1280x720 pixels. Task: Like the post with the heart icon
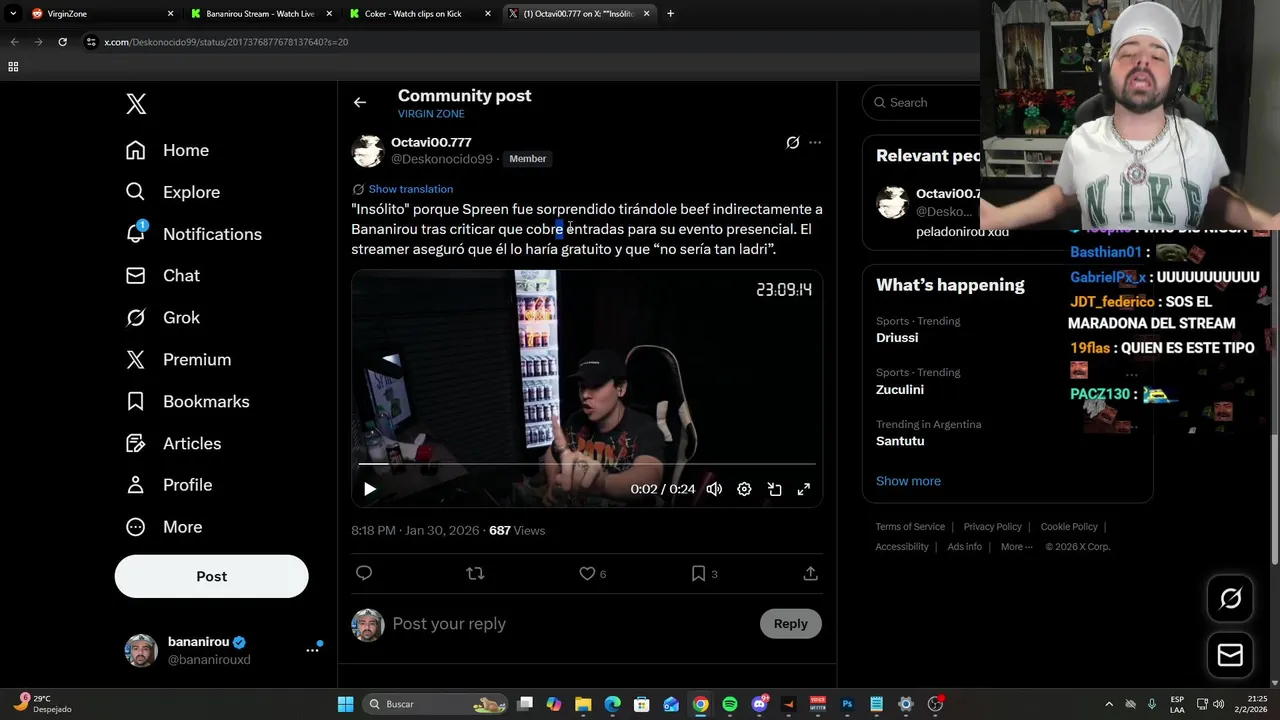click(587, 573)
